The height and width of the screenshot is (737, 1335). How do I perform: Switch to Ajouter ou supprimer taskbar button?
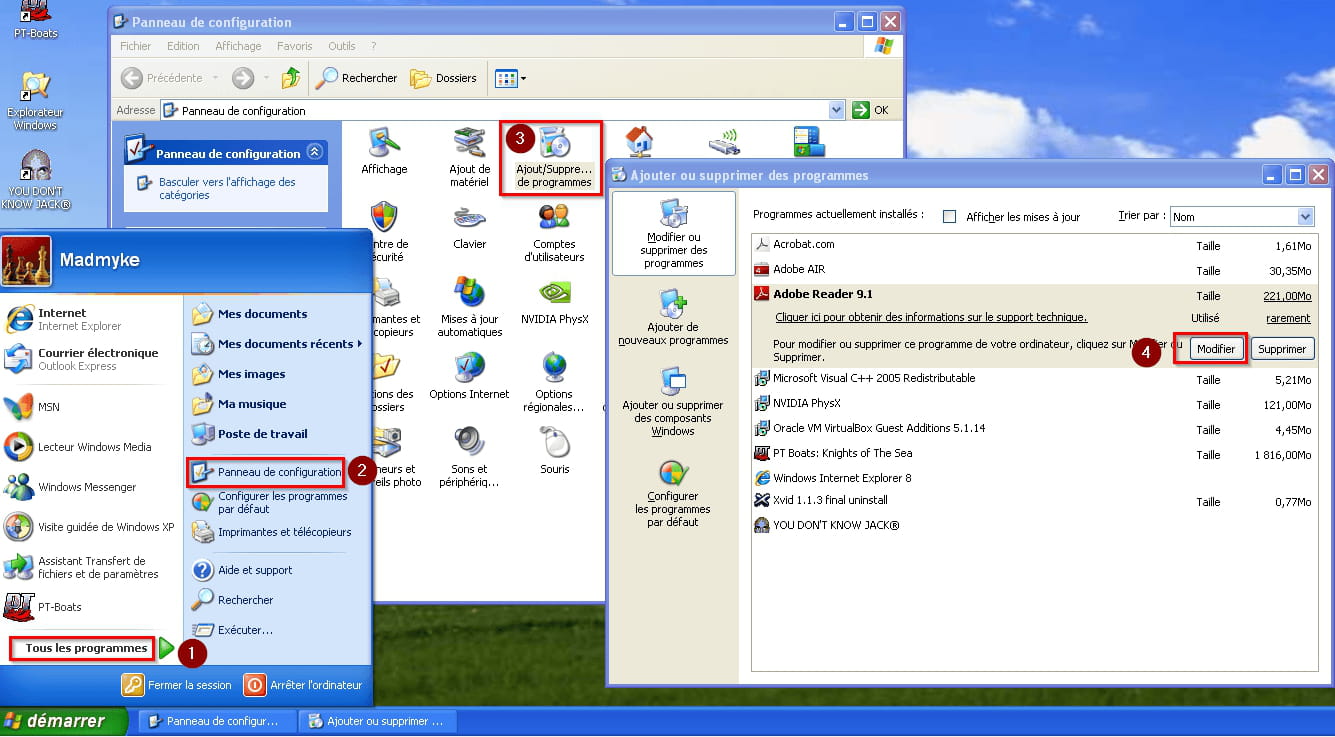coord(377,721)
